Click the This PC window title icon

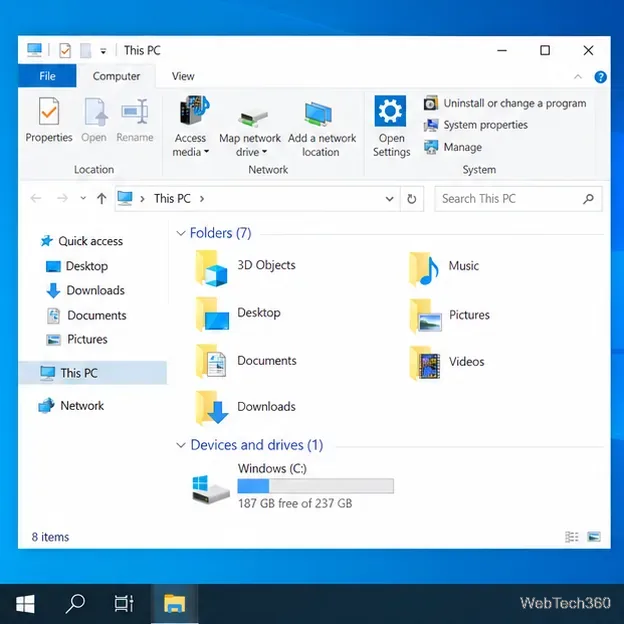point(35,50)
